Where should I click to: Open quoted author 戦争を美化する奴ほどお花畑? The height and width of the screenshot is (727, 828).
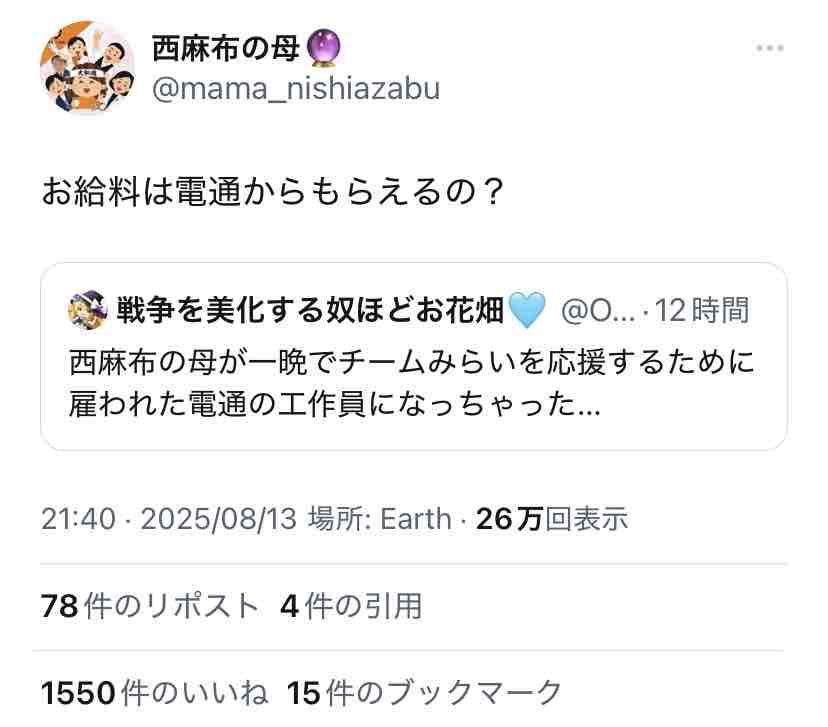click(x=310, y=310)
